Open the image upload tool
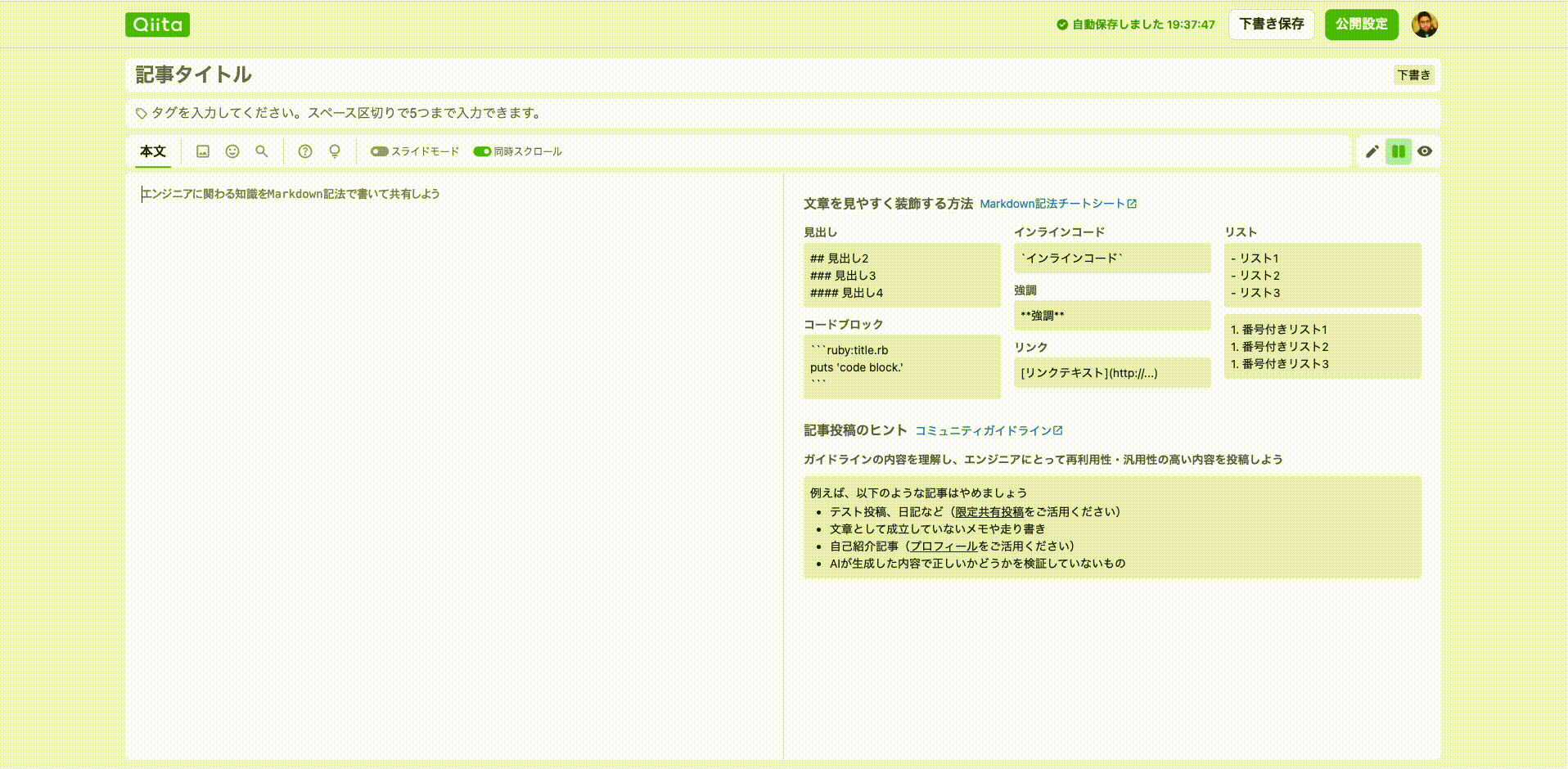Viewport: 1568px width, 769px height. pyautogui.click(x=203, y=151)
